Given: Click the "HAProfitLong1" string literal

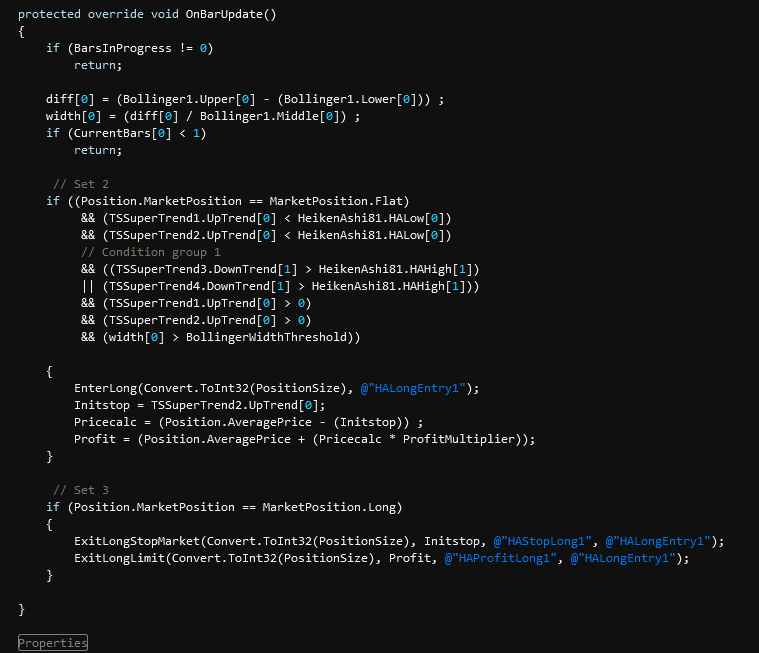Looking at the screenshot, I should (501, 558).
